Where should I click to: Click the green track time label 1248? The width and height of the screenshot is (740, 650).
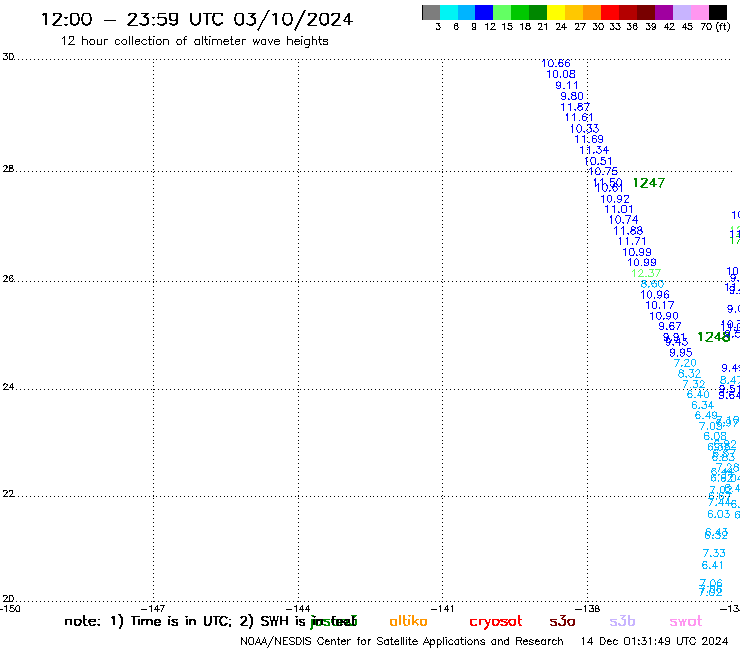713,337
